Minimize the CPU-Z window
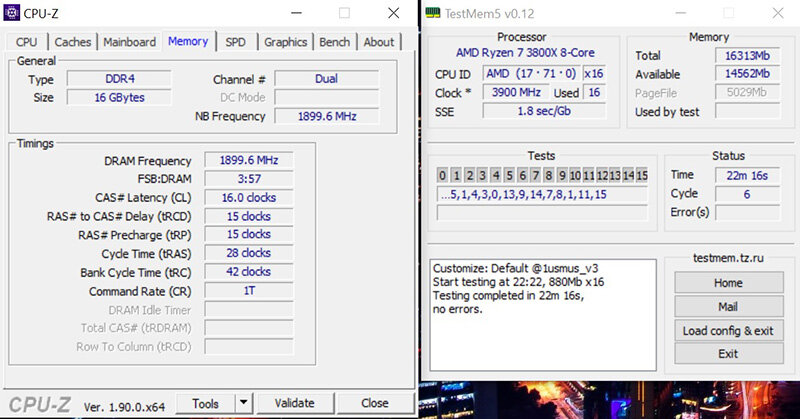This screenshot has height=419, width=800. coord(296,13)
